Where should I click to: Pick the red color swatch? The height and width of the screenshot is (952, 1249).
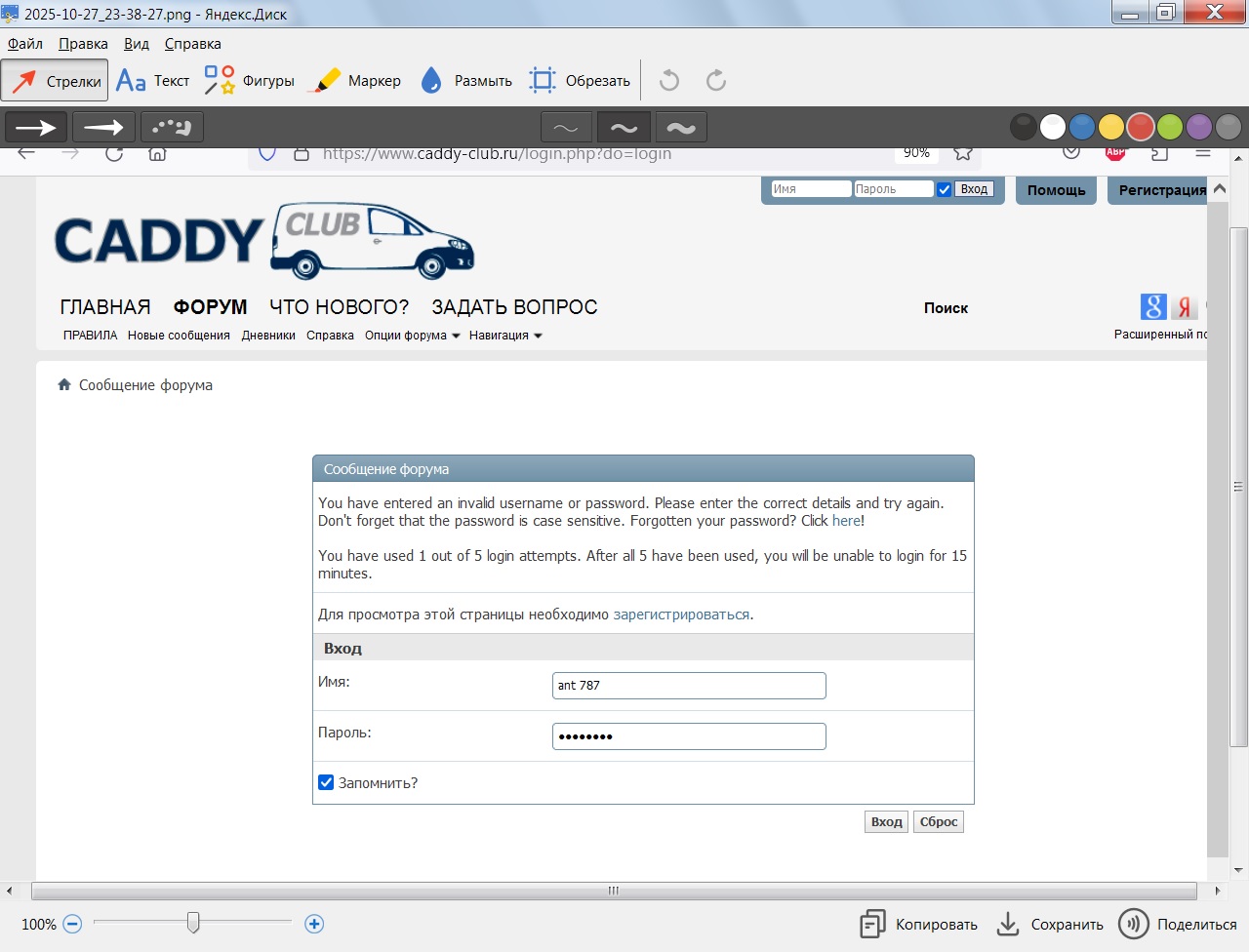tap(1140, 127)
